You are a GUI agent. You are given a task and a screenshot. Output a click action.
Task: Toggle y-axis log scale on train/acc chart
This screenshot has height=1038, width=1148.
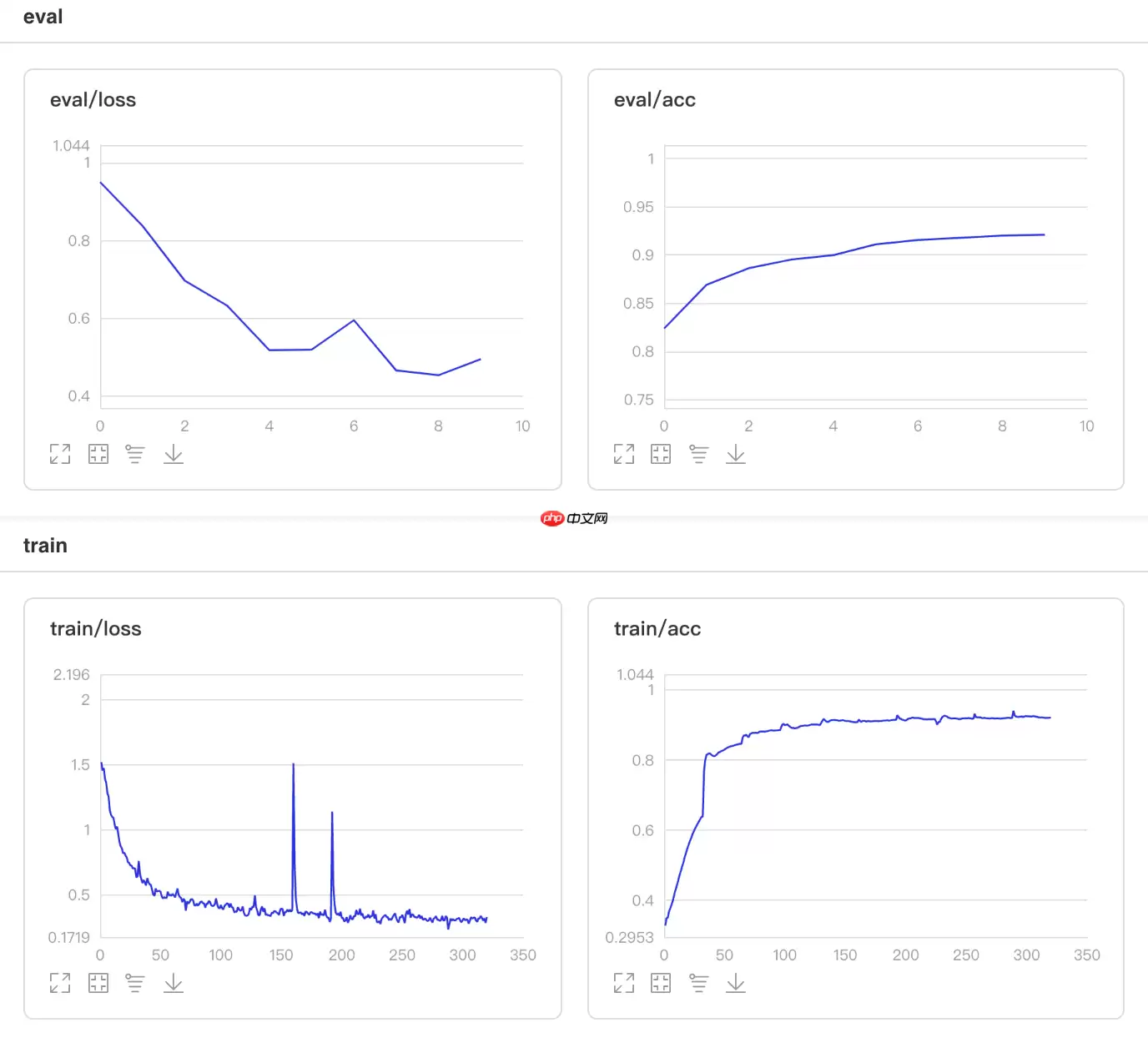[x=699, y=983]
